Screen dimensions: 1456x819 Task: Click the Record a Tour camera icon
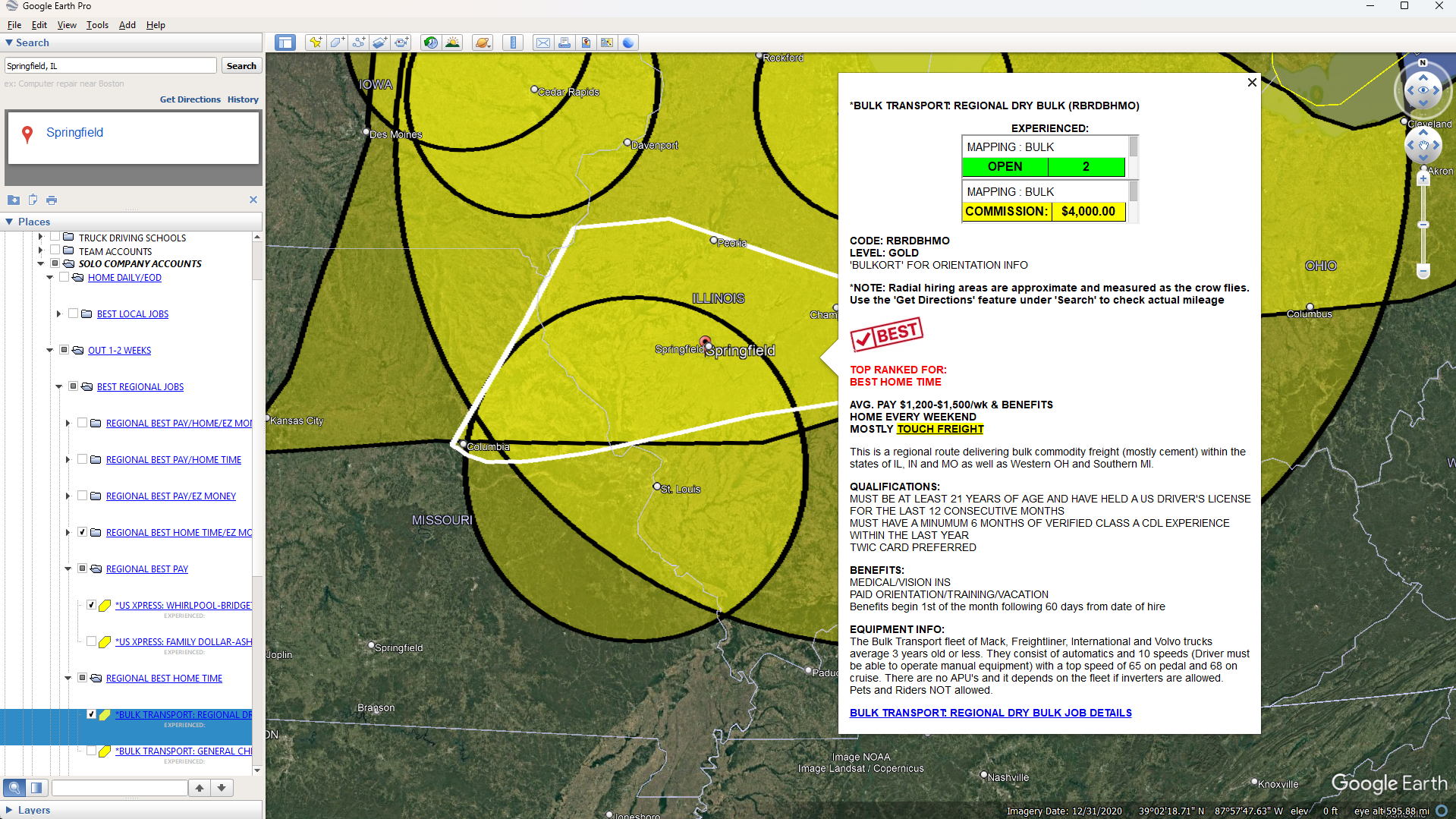[401, 43]
